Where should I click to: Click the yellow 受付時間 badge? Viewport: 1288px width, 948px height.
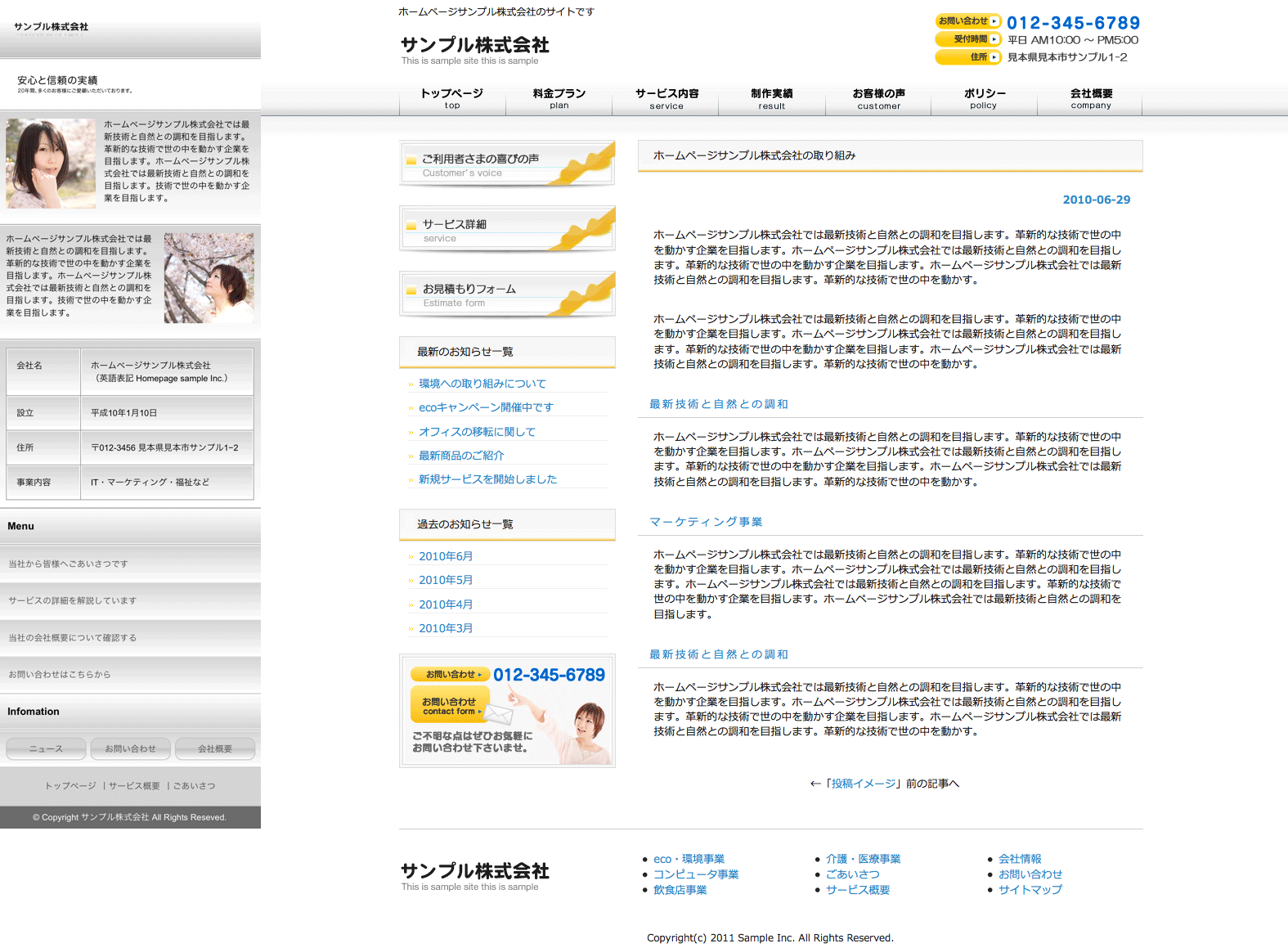click(x=967, y=39)
